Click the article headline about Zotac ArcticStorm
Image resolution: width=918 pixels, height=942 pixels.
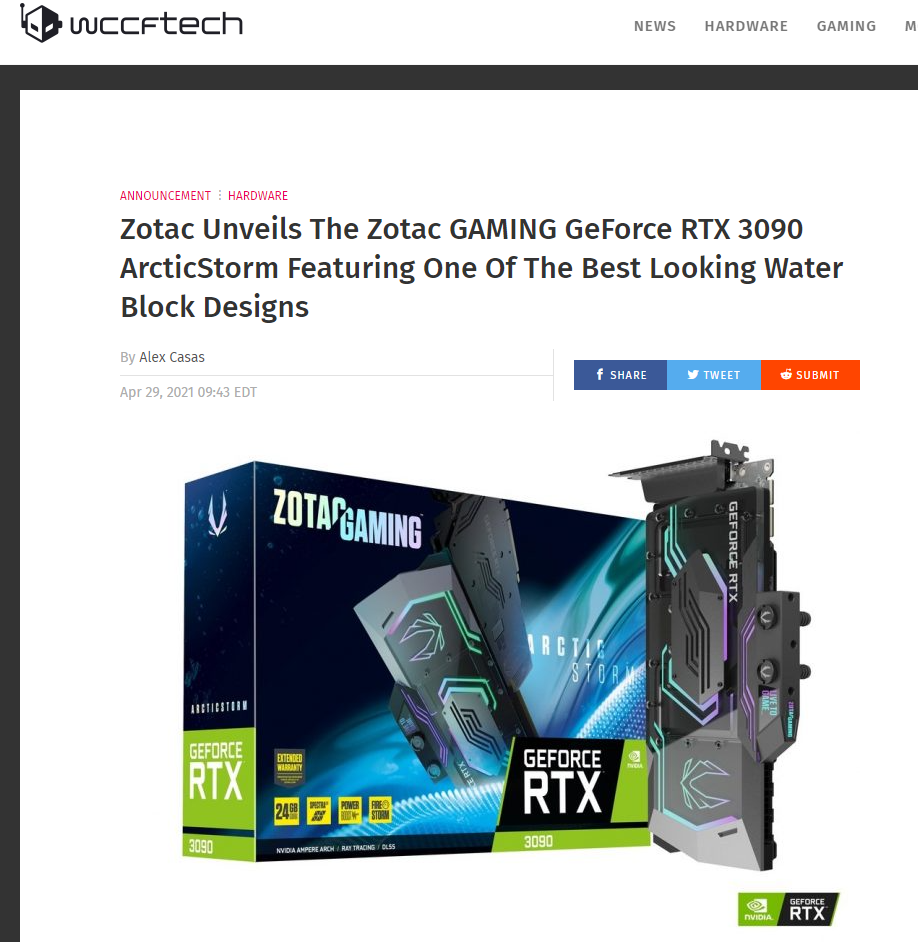(481, 268)
